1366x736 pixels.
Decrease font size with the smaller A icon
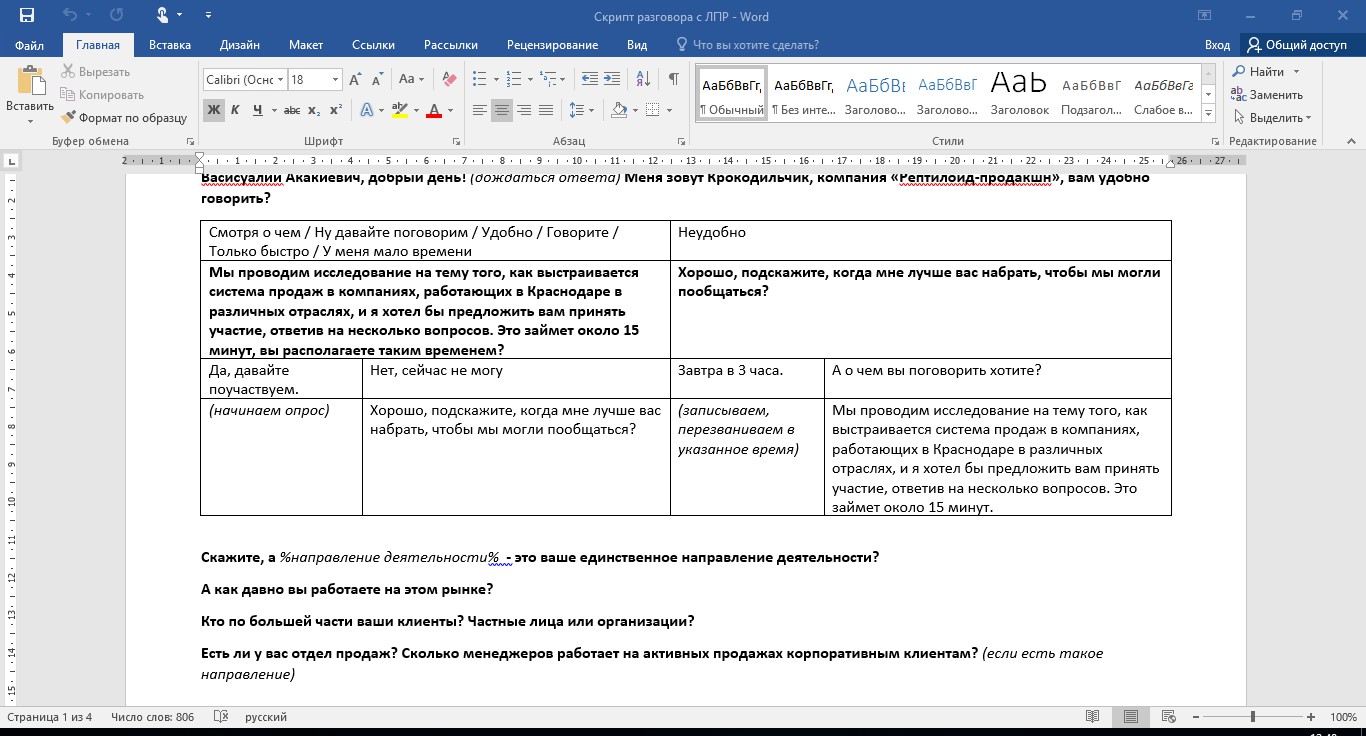(377, 79)
